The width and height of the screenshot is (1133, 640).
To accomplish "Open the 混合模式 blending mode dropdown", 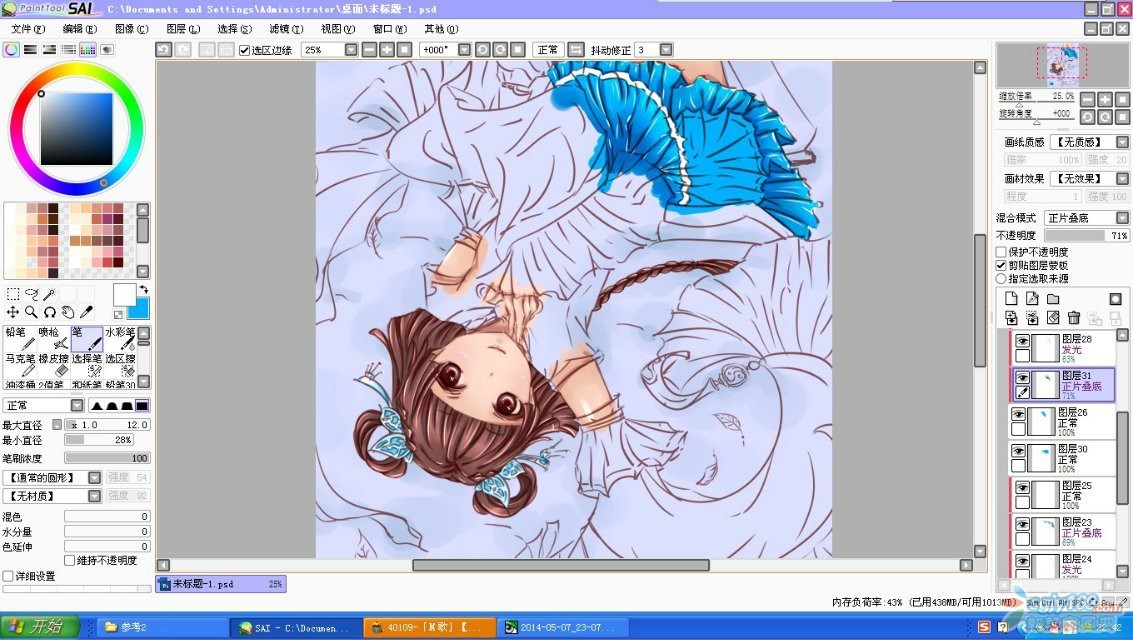I will click(1122, 217).
